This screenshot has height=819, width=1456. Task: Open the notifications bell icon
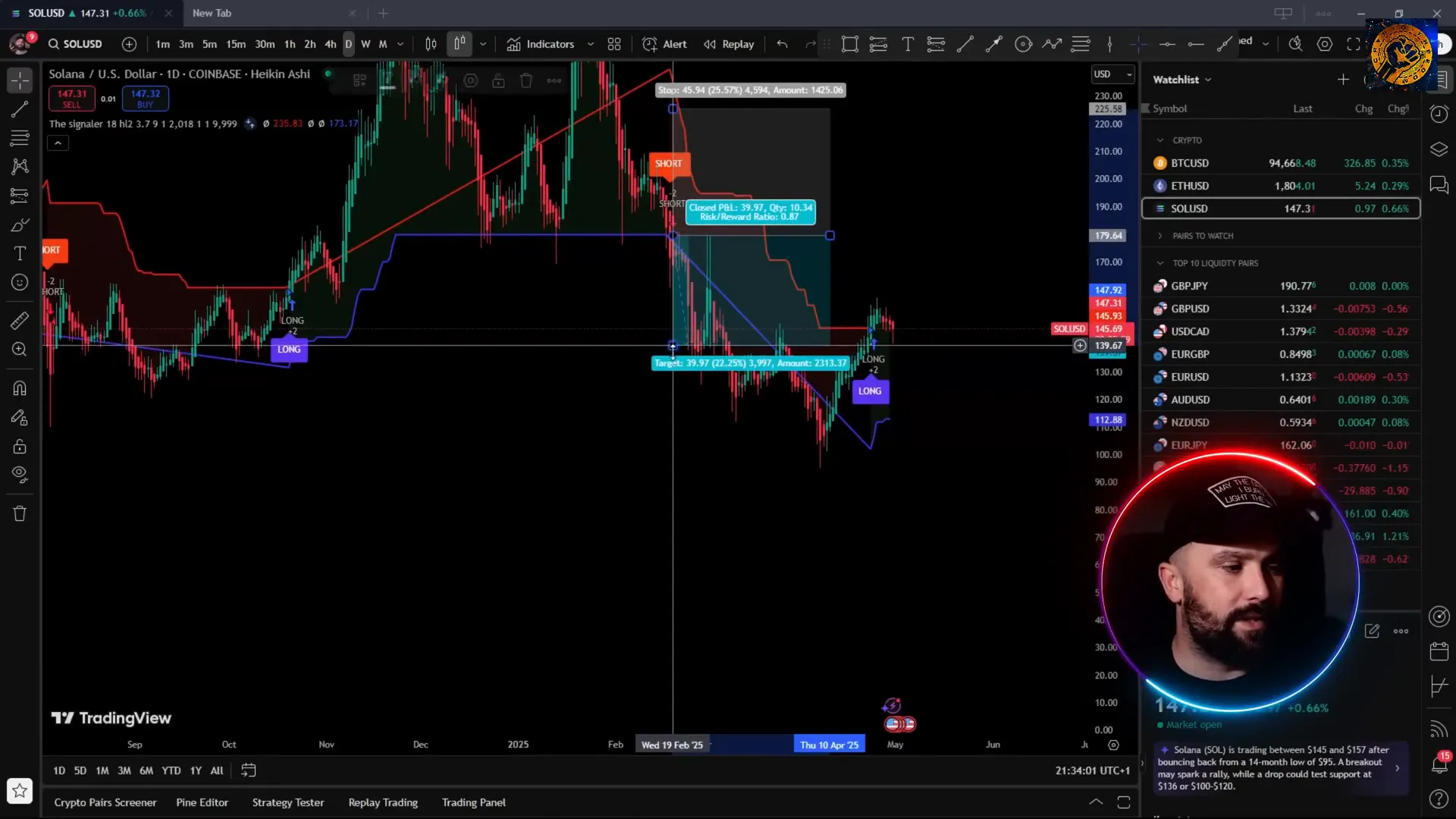click(x=1439, y=764)
